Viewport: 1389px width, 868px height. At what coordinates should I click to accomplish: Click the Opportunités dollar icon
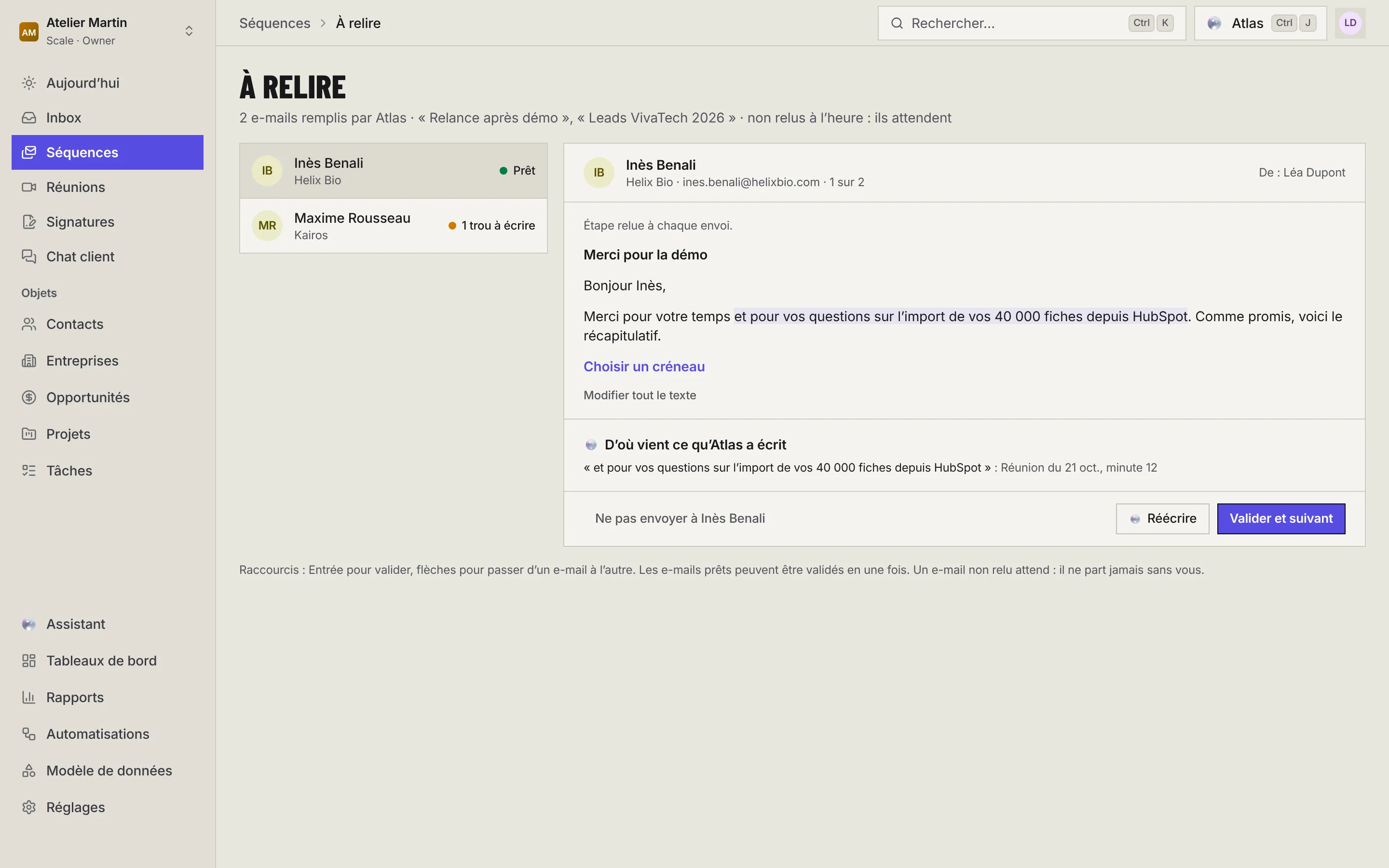(x=29, y=397)
